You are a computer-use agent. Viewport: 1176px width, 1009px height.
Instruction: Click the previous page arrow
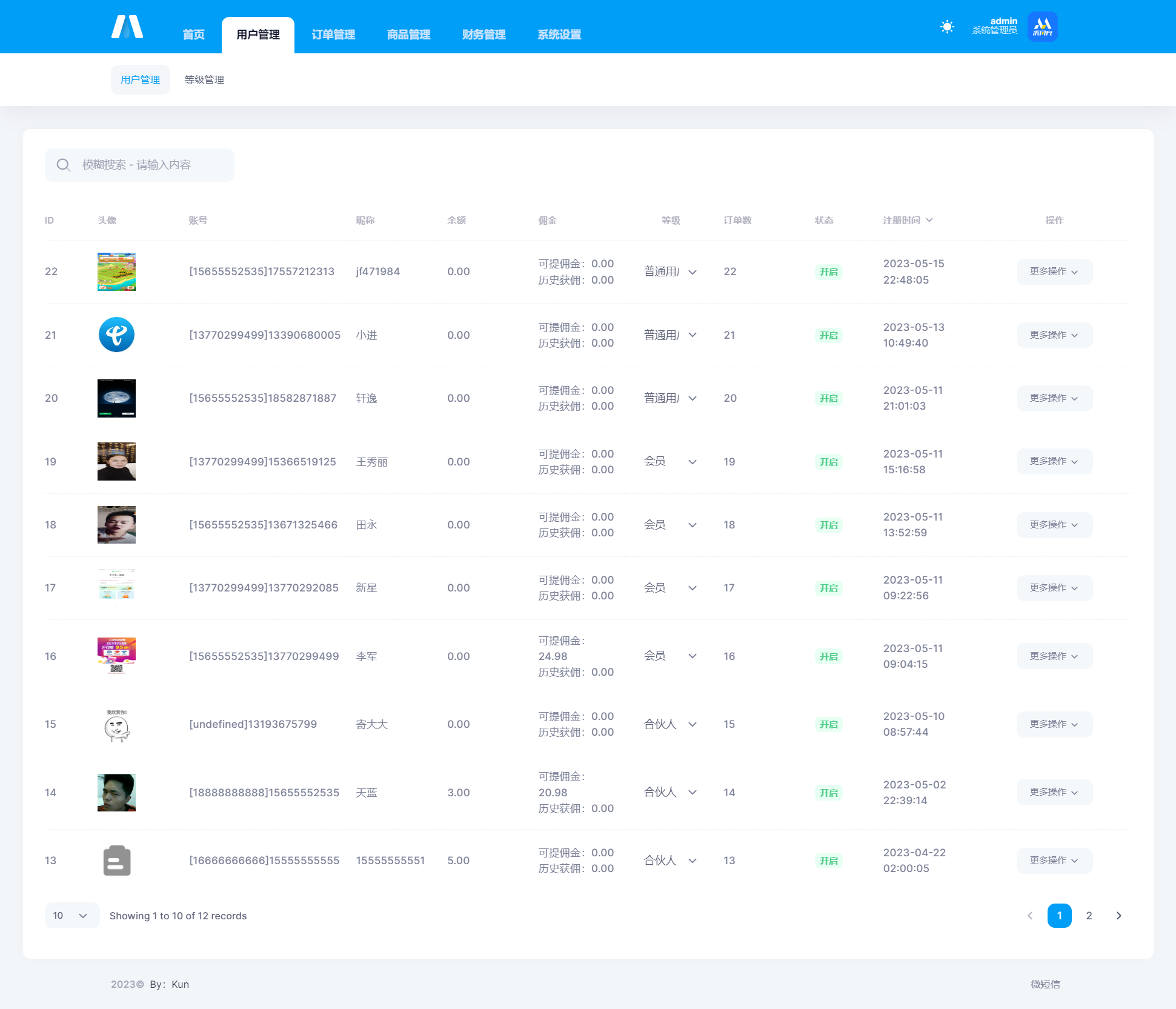pyautogui.click(x=1030, y=916)
